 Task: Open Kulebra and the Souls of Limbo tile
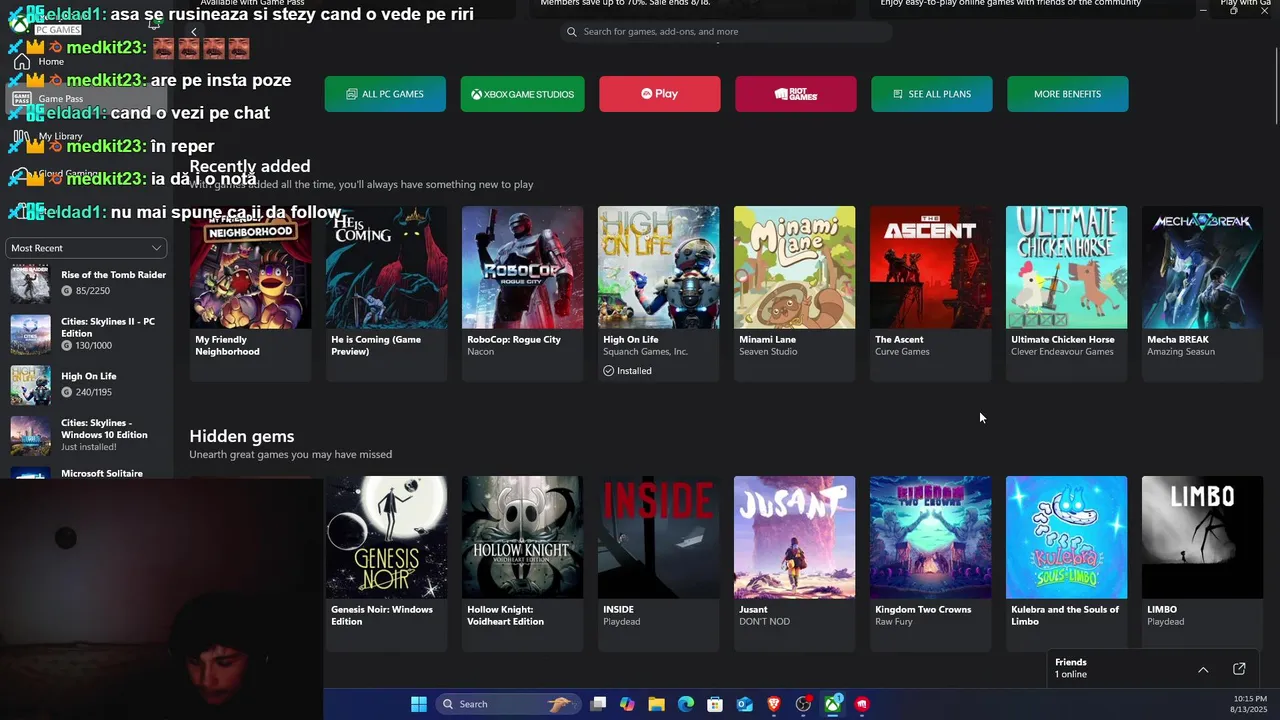pyautogui.click(x=1066, y=563)
